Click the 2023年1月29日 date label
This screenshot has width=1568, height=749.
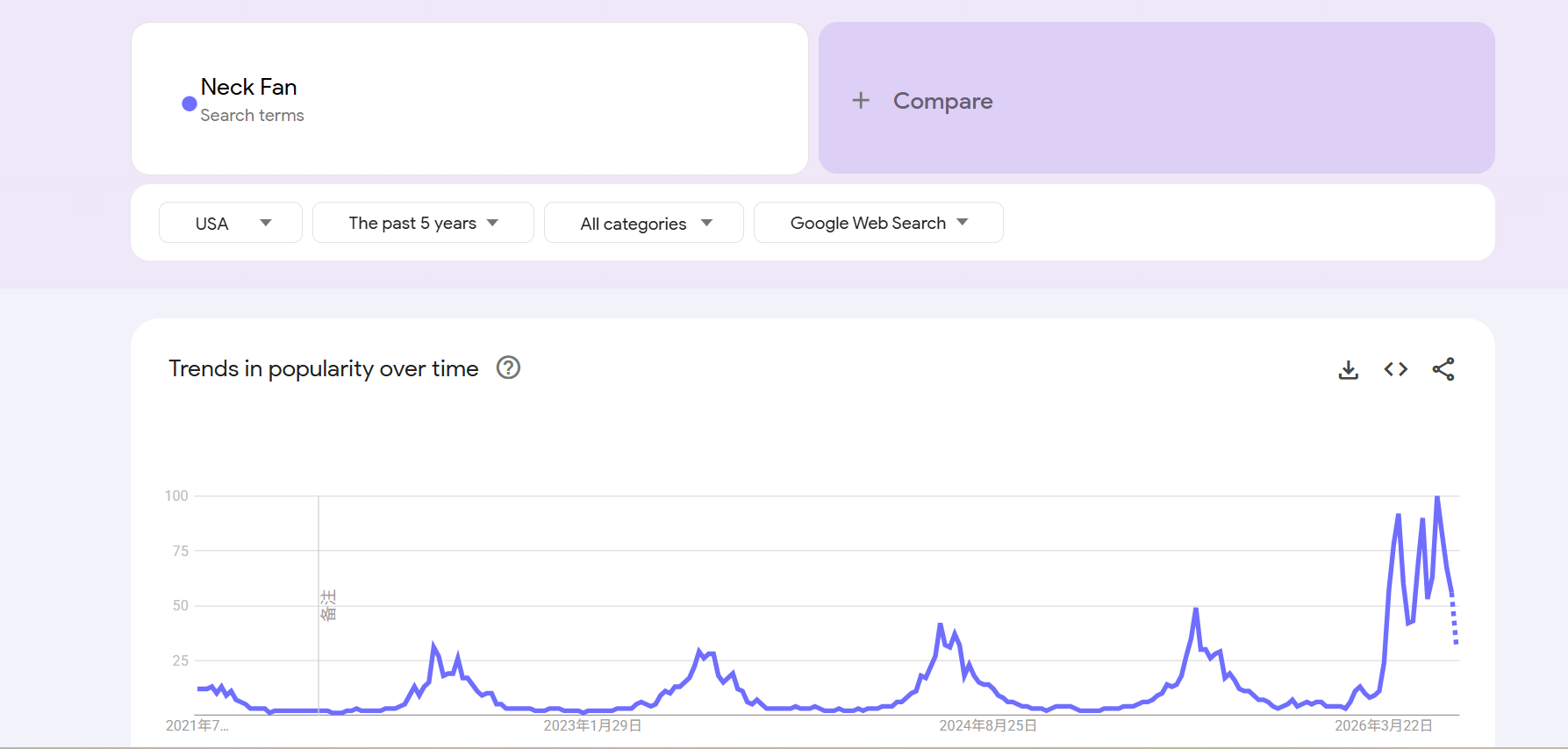coord(592,725)
